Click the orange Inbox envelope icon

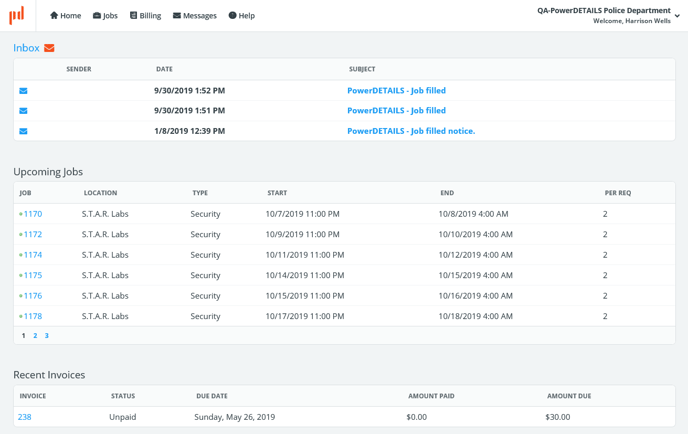tap(49, 48)
